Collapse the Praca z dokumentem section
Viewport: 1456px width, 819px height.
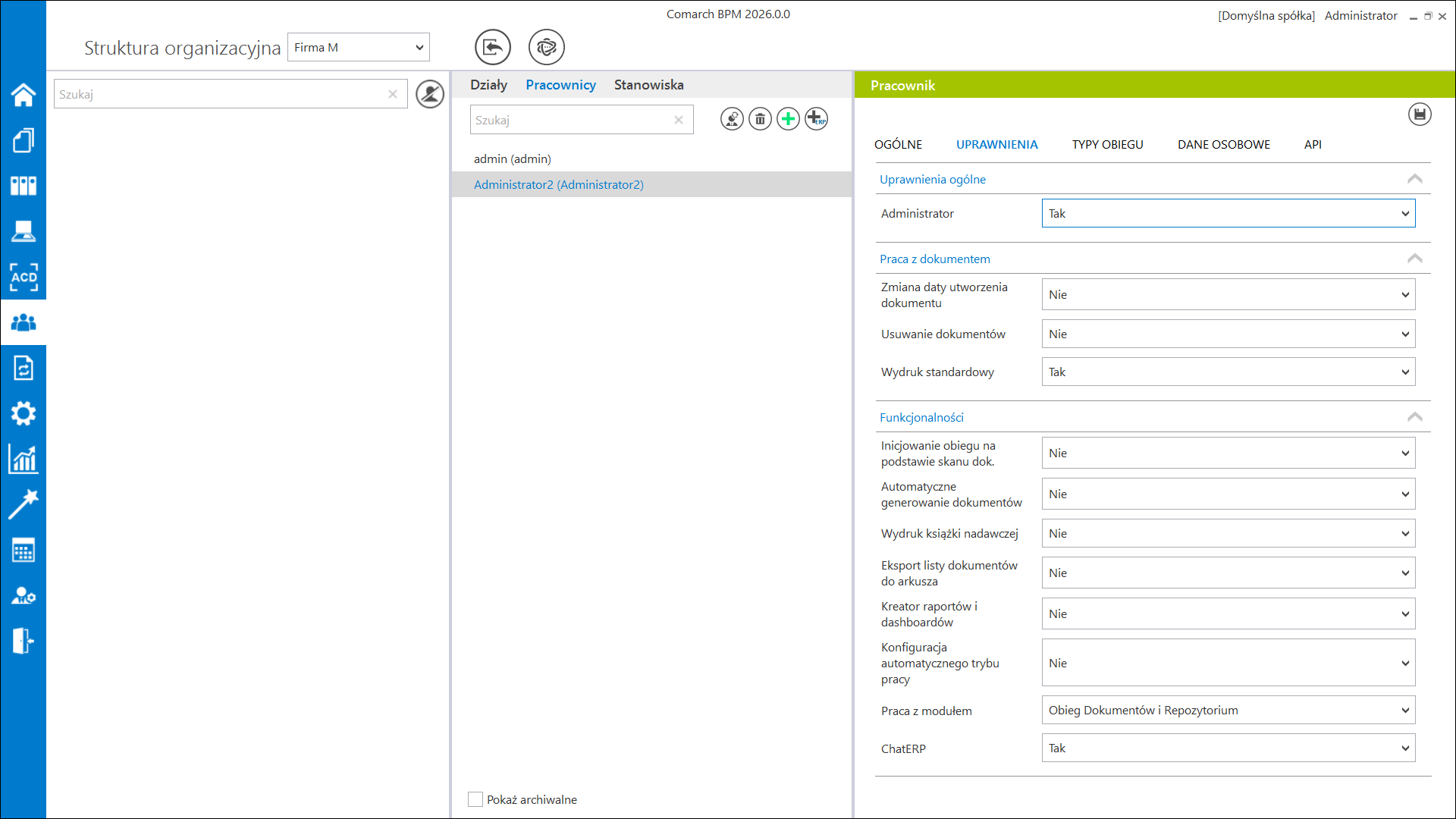click(1414, 259)
